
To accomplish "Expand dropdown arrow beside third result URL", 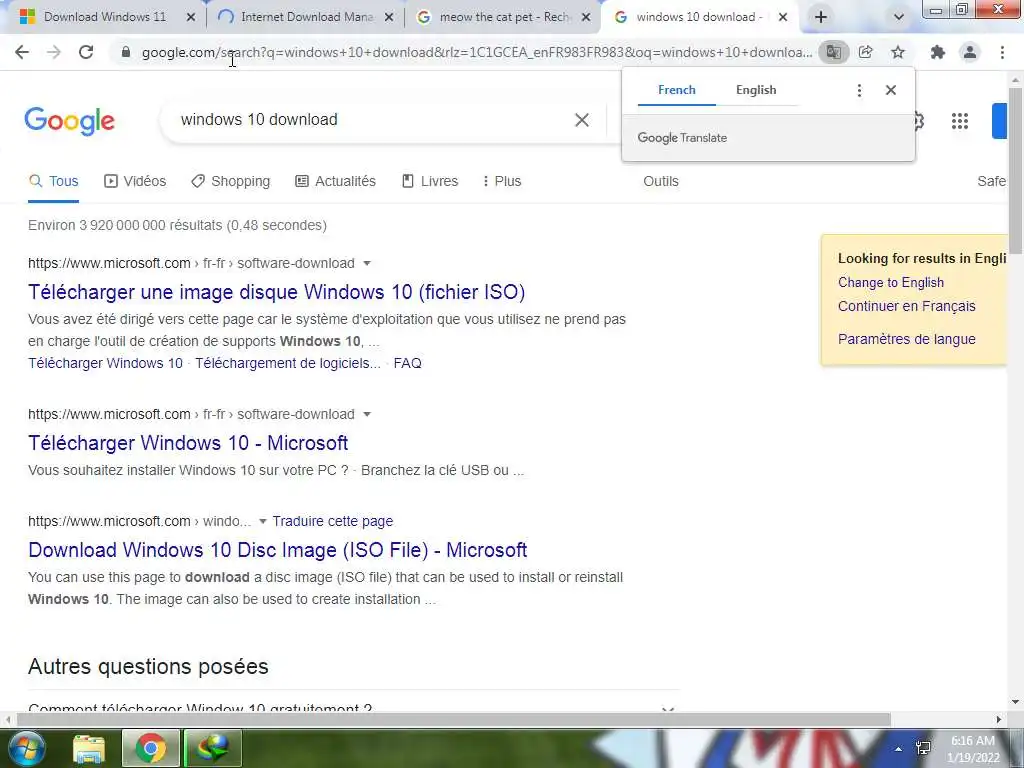I will pos(263,521).
